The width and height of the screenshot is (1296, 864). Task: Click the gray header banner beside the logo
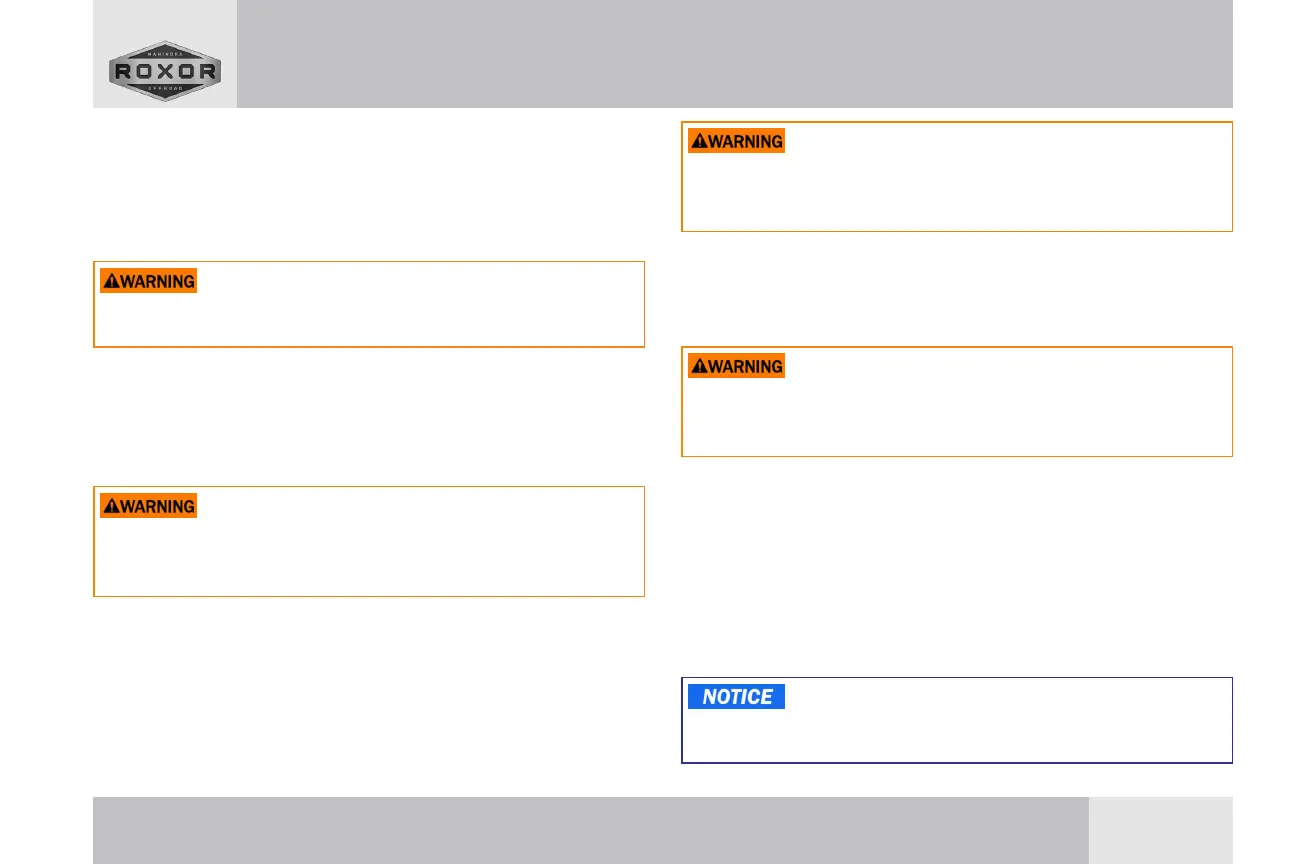point(735,54)
